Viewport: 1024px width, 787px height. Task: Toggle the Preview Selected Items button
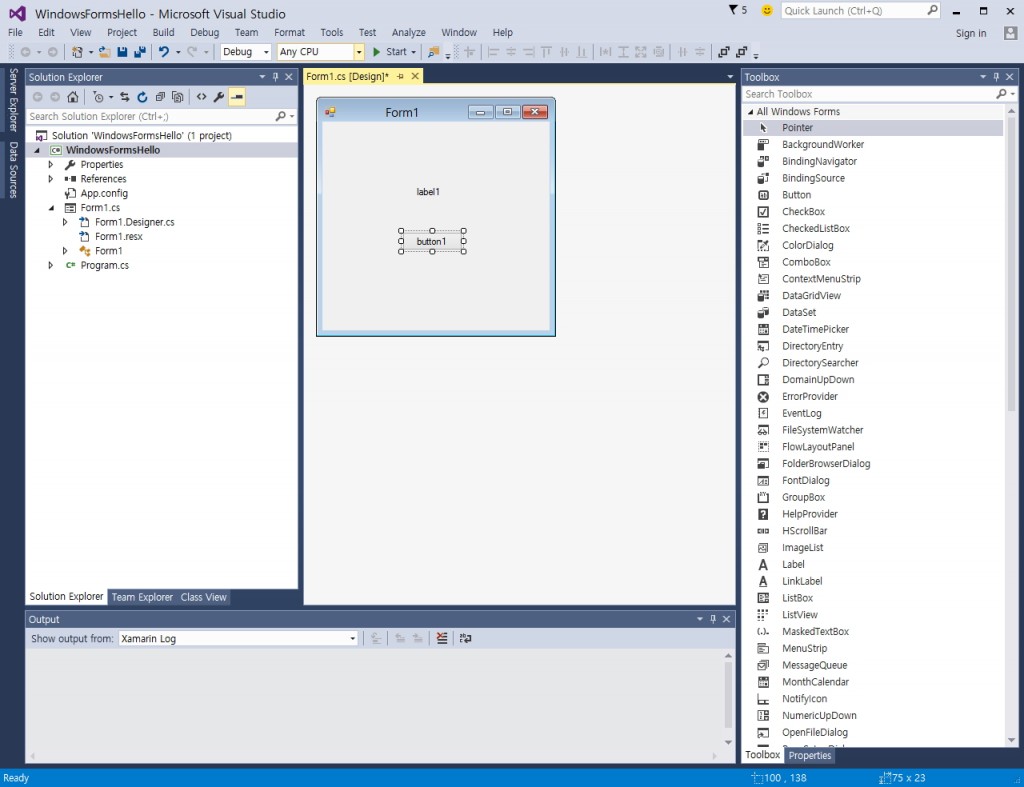click(x=237, y=97)
